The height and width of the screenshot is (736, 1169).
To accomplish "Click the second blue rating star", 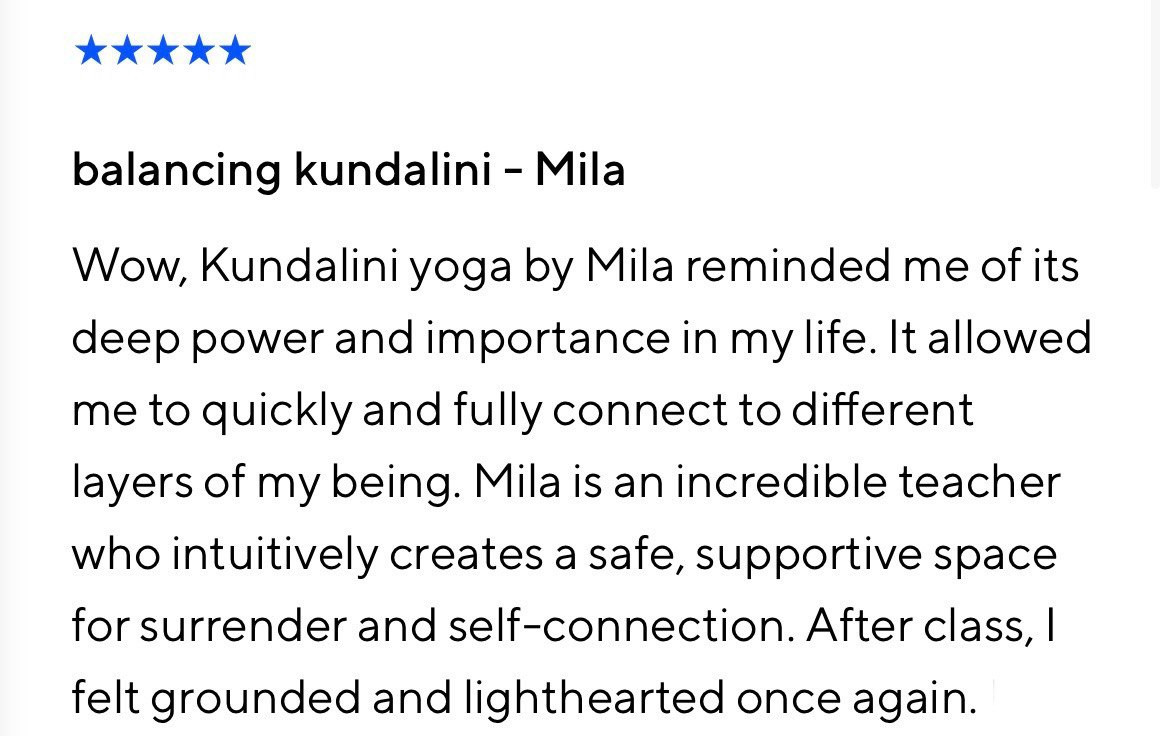I will [126, 50].
